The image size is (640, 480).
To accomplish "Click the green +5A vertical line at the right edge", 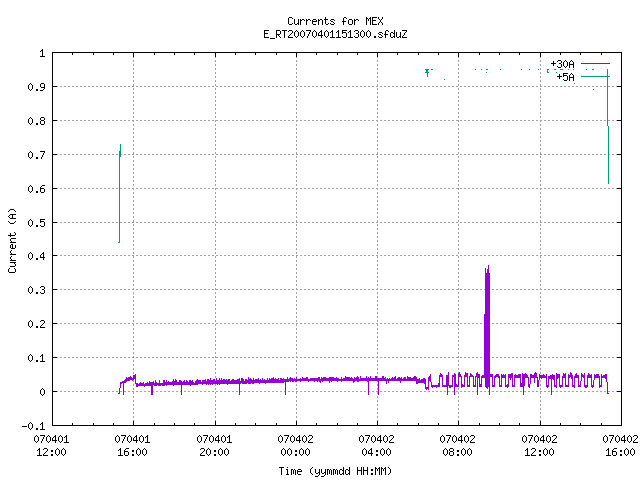I will pyautogui.click(x=608, y=127).
